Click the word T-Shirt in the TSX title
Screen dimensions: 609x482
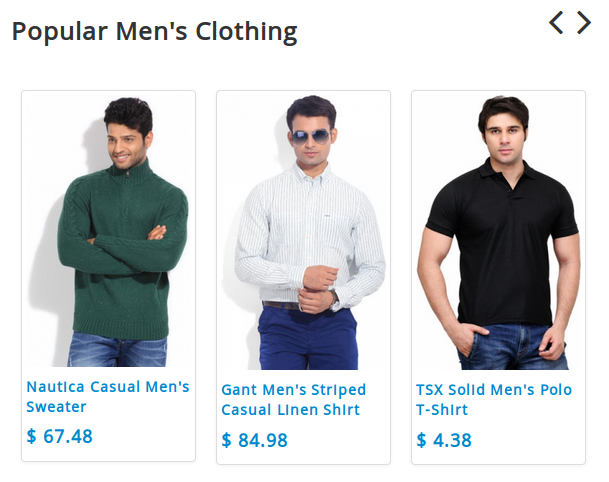tap(442, 410)
